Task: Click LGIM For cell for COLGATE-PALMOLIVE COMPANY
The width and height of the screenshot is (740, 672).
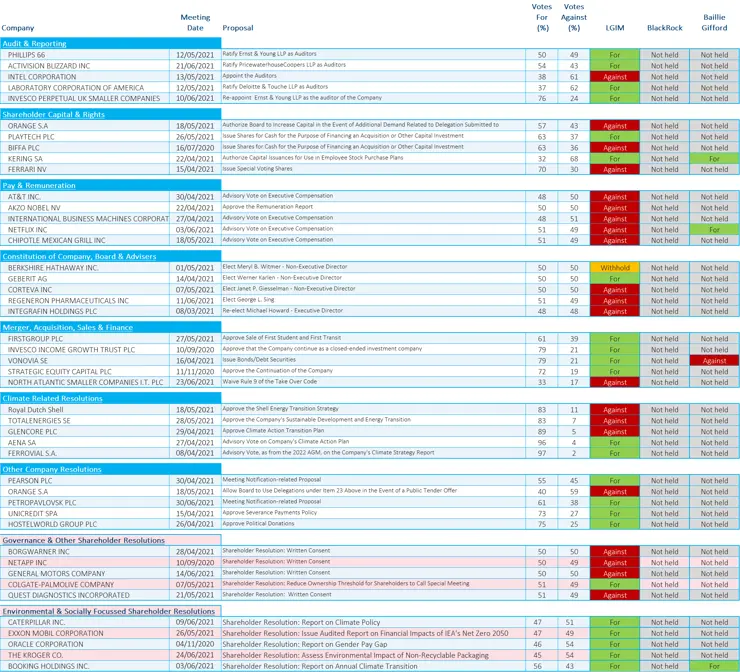Action: pyautogui.click(x=615, y=584)
